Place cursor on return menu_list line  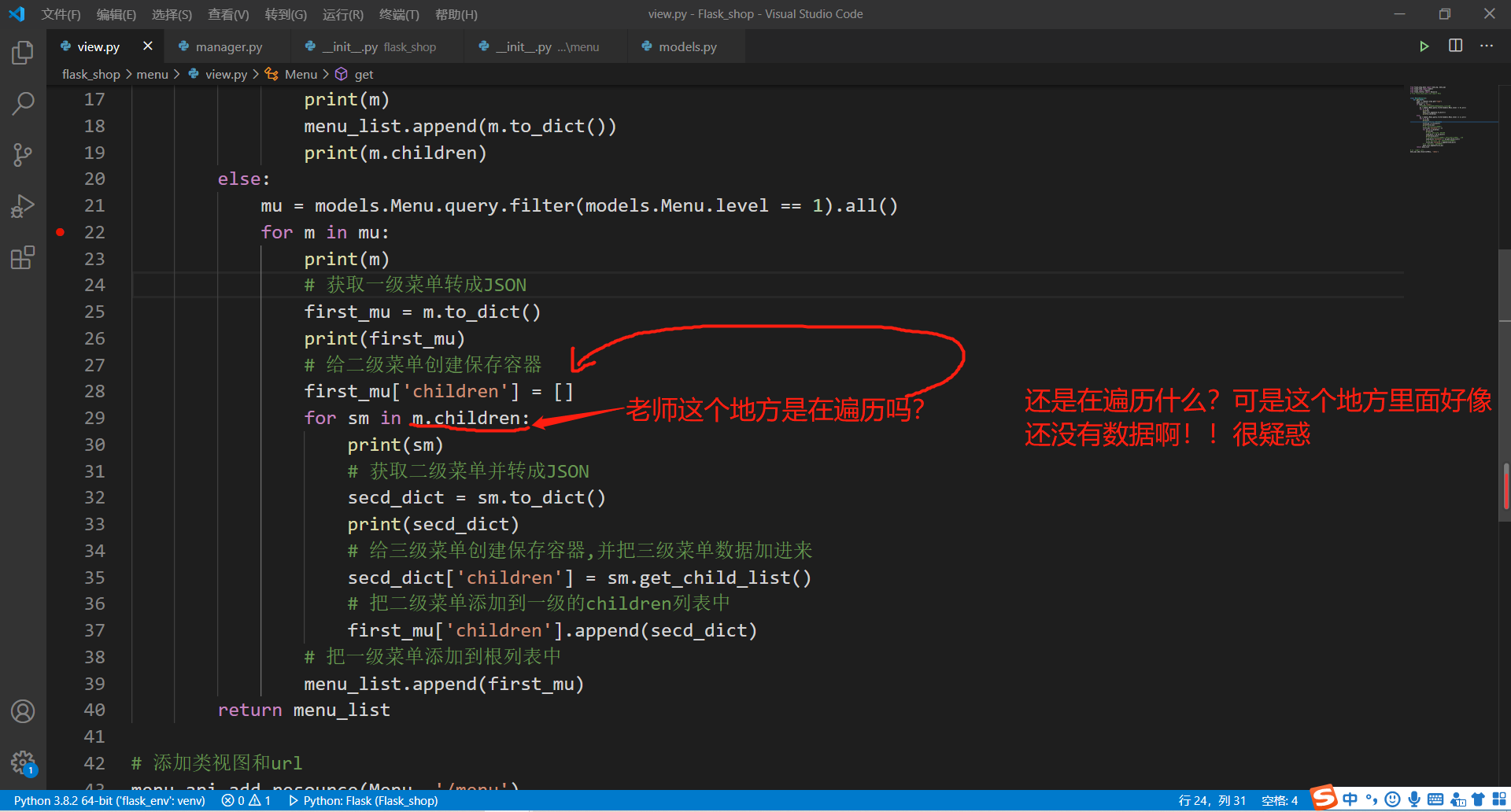point(304,710)
